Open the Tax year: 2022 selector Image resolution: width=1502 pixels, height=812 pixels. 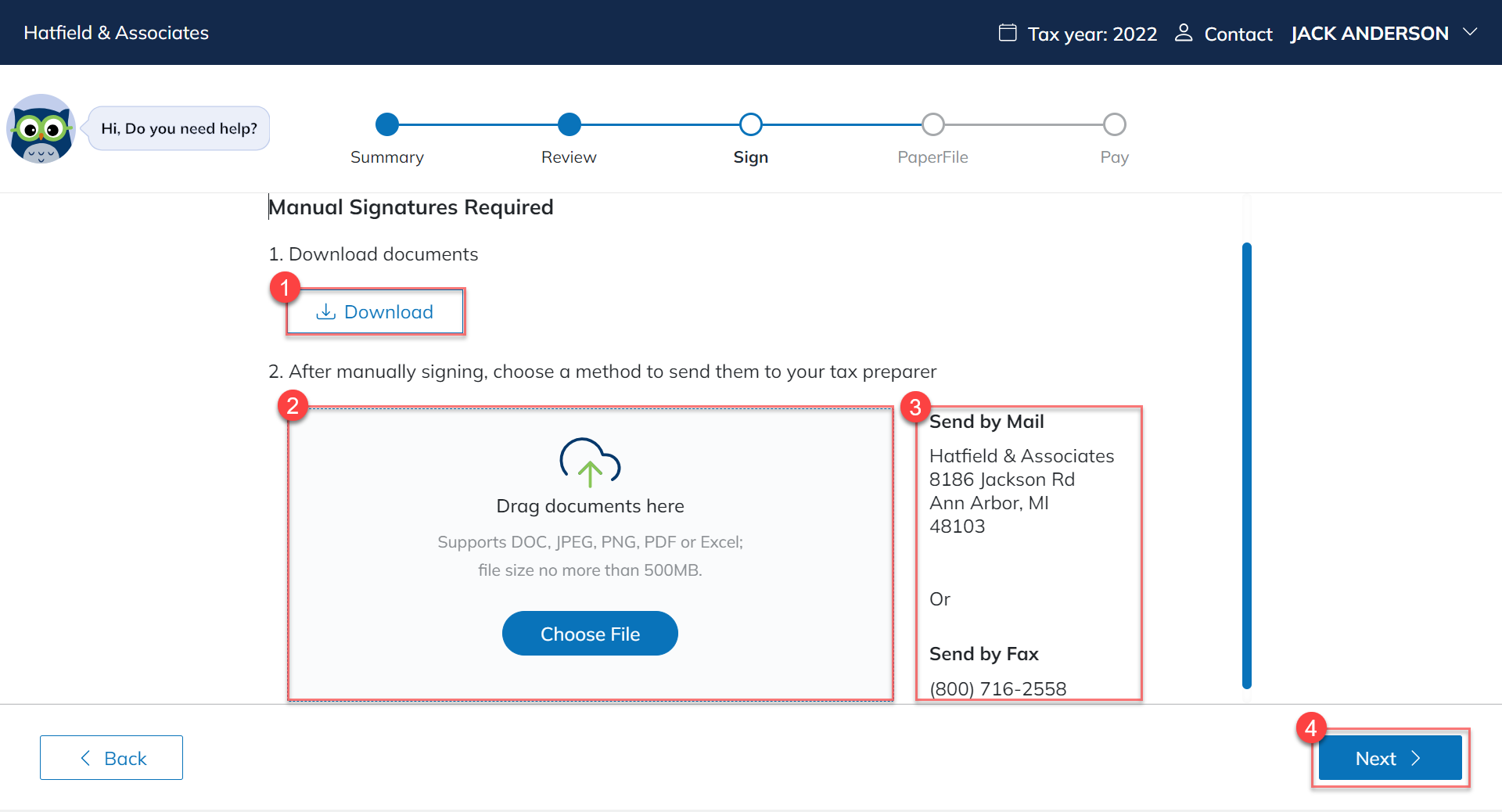point(1091,34)
